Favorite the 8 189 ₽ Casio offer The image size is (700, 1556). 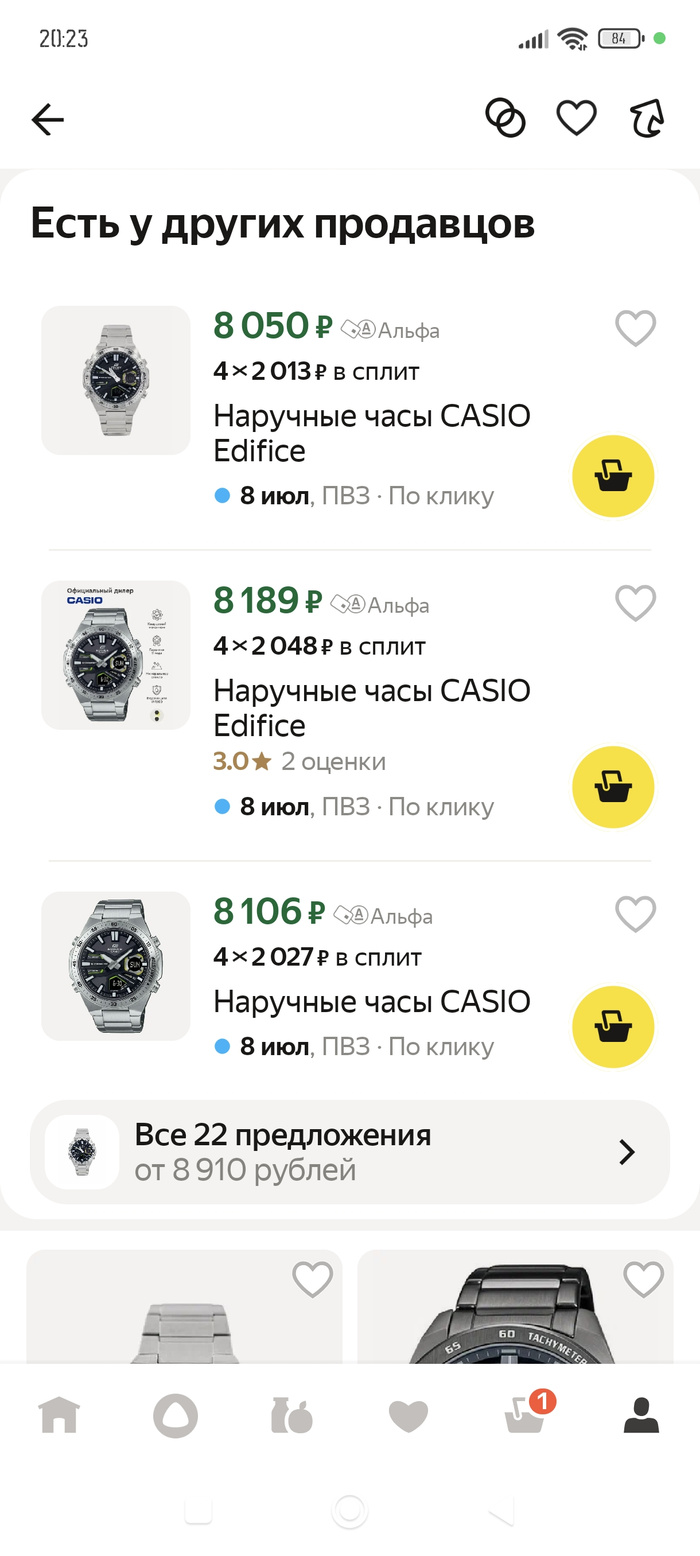(635, 603)
